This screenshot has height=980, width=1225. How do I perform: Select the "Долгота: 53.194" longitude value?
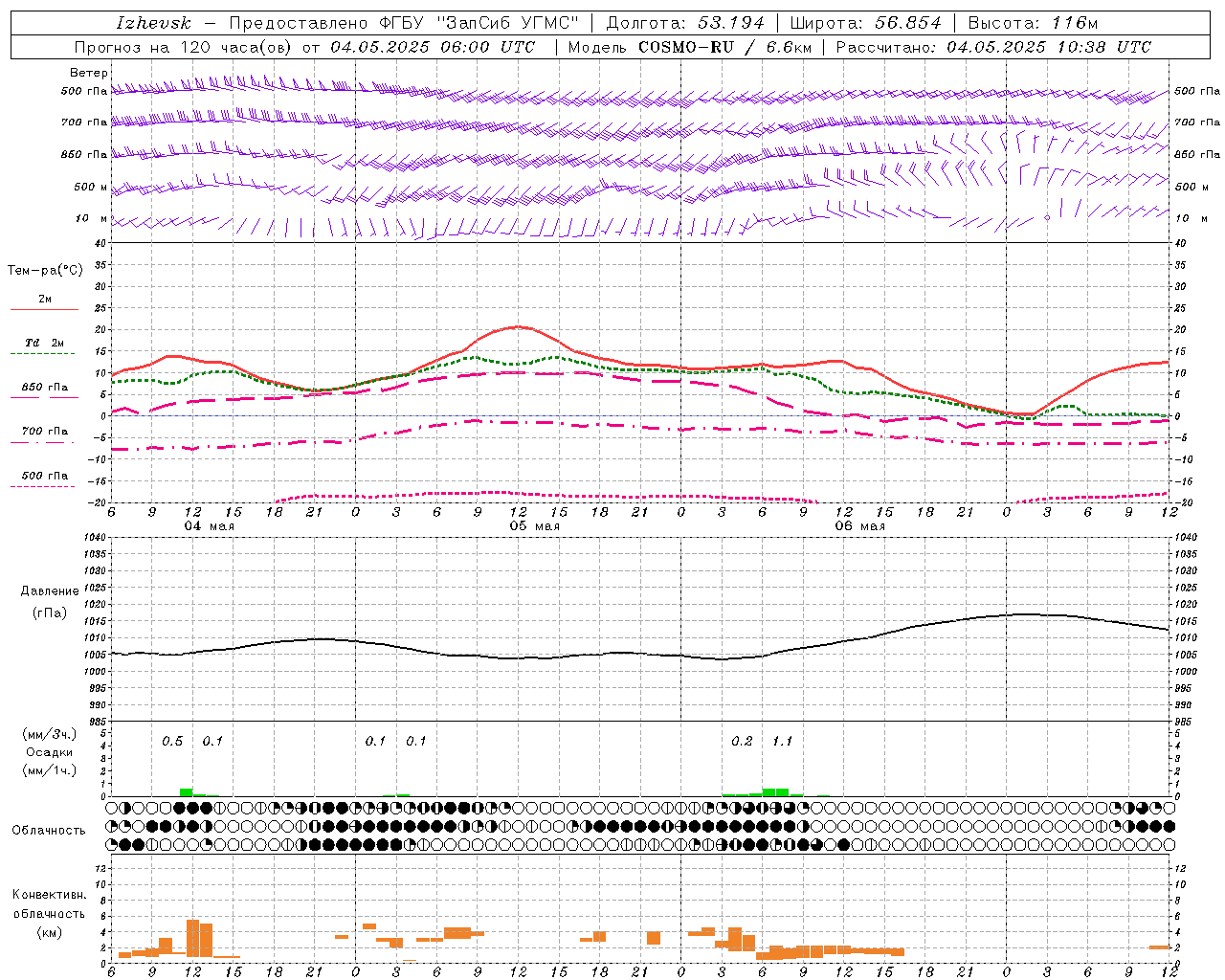pyautogui.click(x=685, y=23)
